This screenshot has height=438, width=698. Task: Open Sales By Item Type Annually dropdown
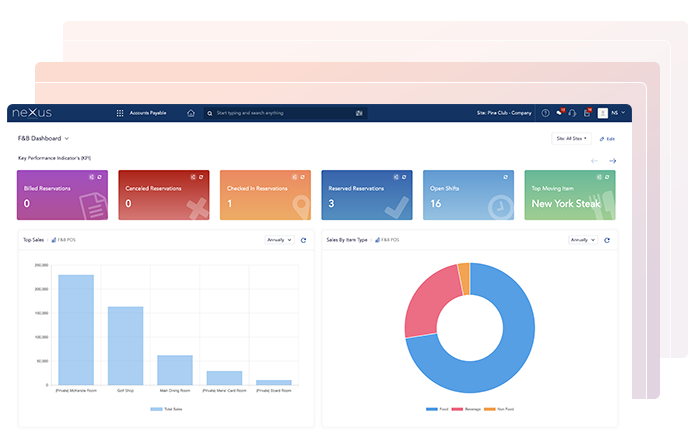(583, 240)
